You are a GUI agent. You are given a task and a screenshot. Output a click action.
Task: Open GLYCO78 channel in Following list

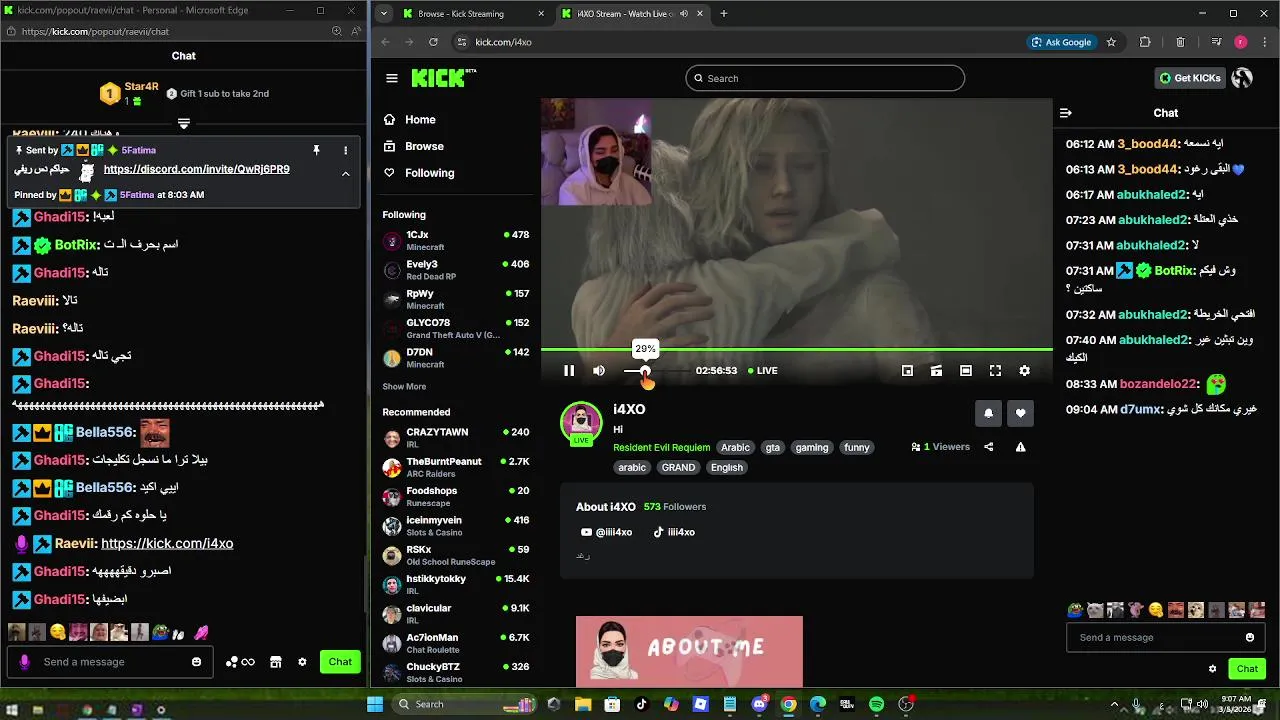[x=456, y=329]
